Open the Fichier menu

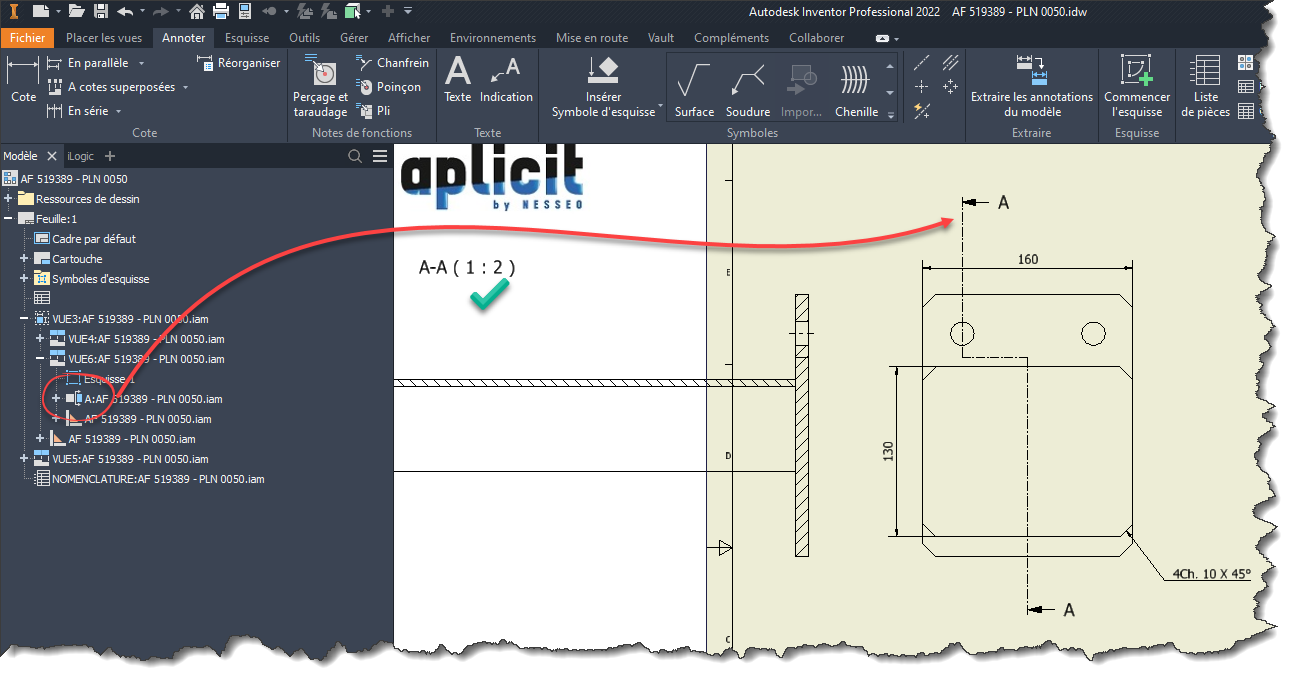click(28, 38)
